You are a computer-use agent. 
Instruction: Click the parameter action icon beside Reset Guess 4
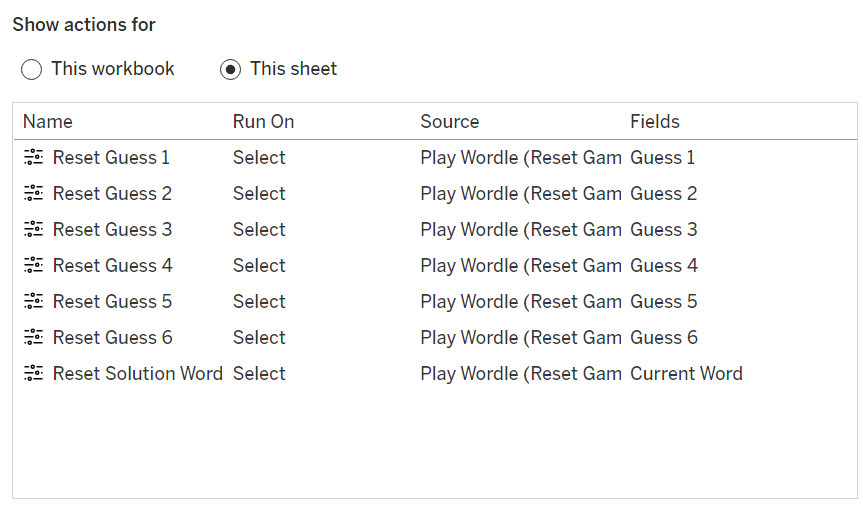pyautogui.click(x=34, y=265)
